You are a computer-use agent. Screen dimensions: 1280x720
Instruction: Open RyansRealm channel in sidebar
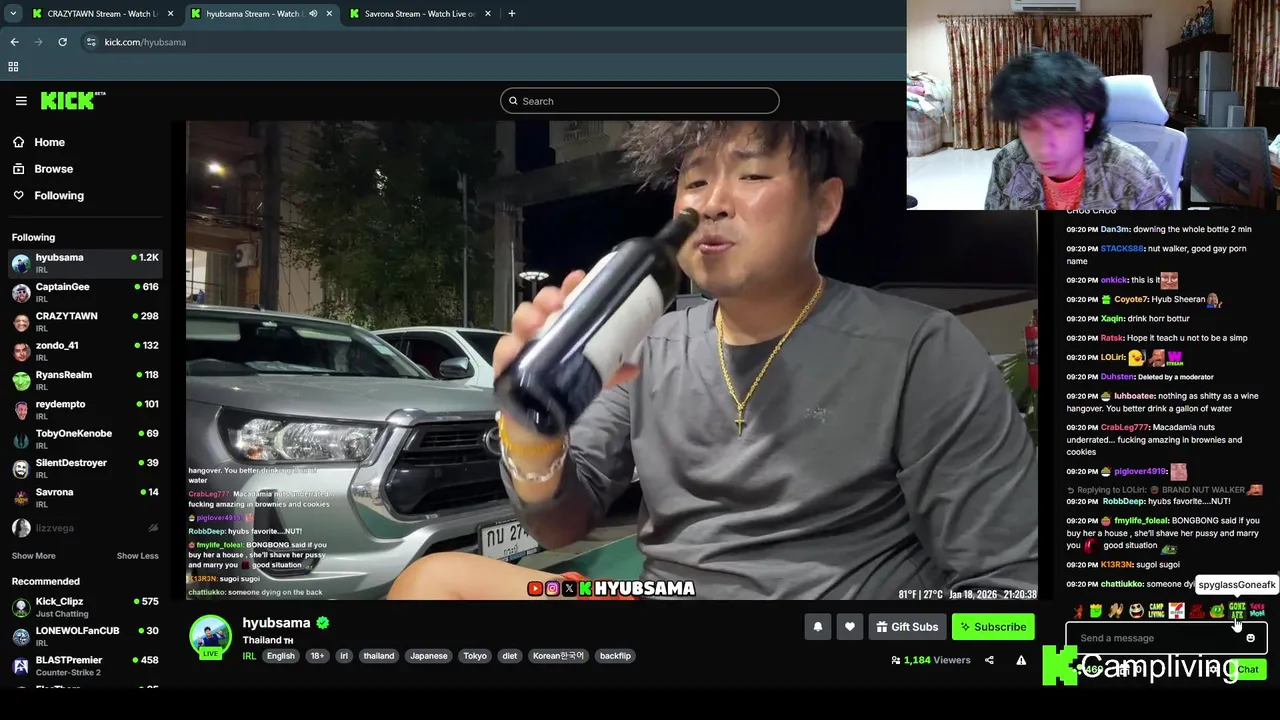[x=85, y=380]
